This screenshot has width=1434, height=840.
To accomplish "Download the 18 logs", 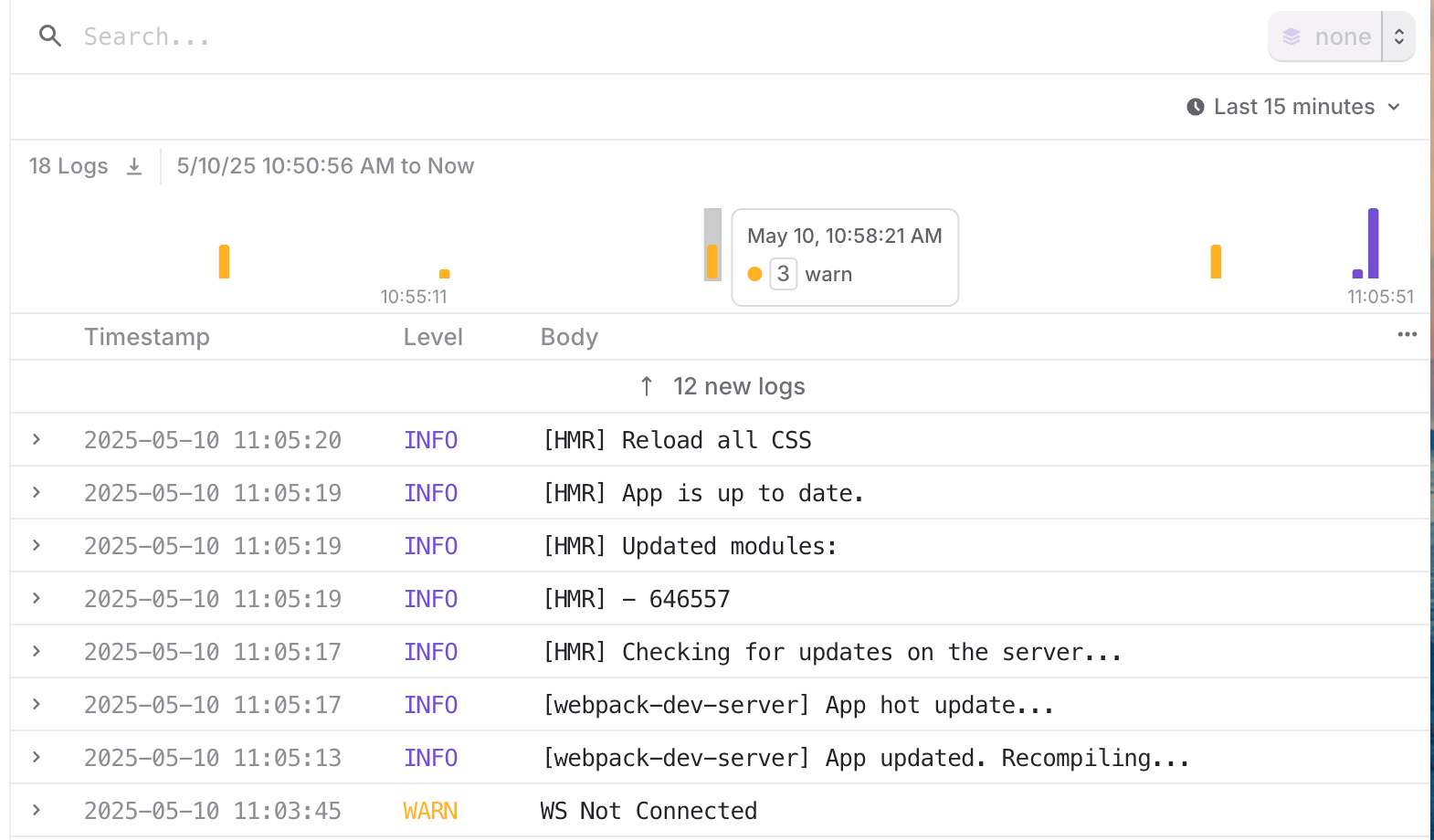I will [x=134, y=166].
